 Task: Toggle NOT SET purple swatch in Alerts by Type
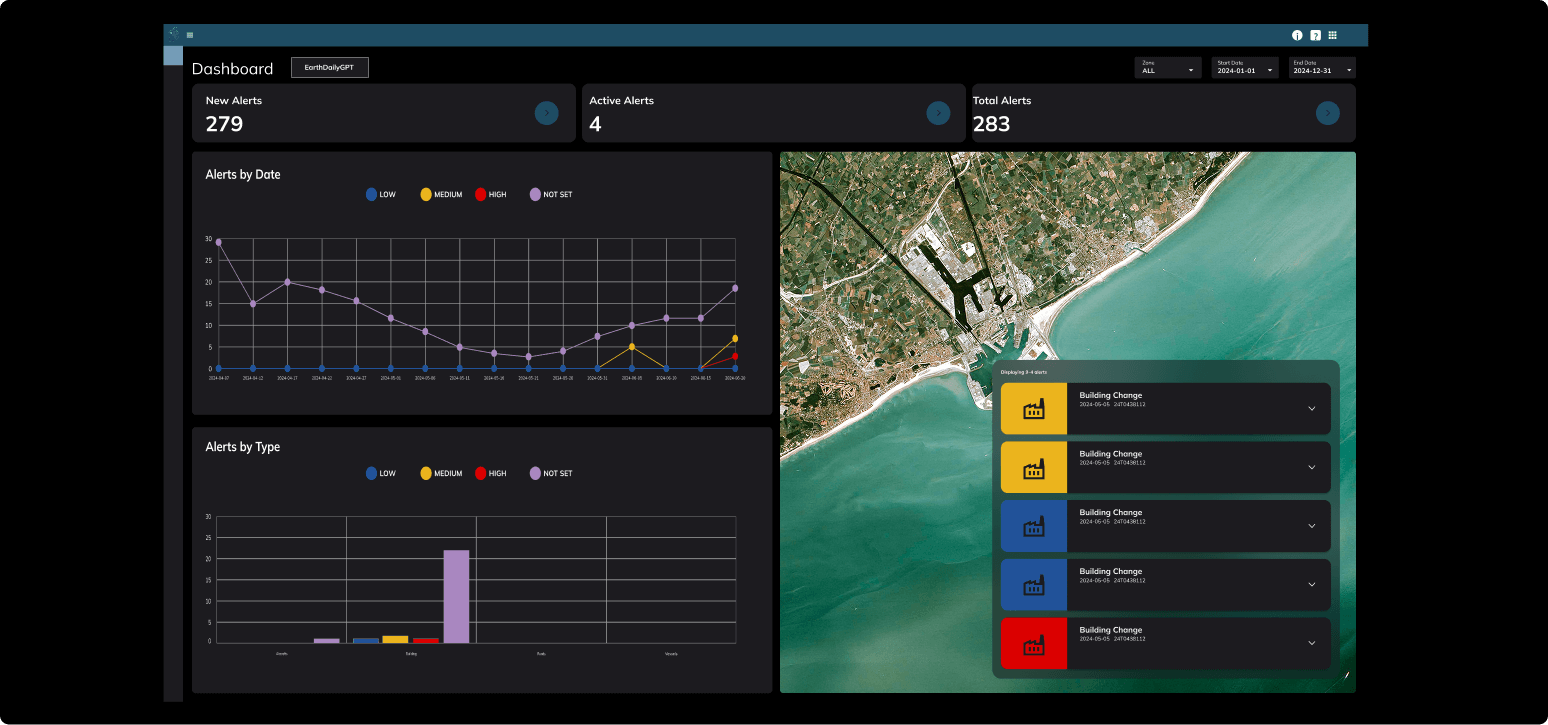(x=535, y=473)
